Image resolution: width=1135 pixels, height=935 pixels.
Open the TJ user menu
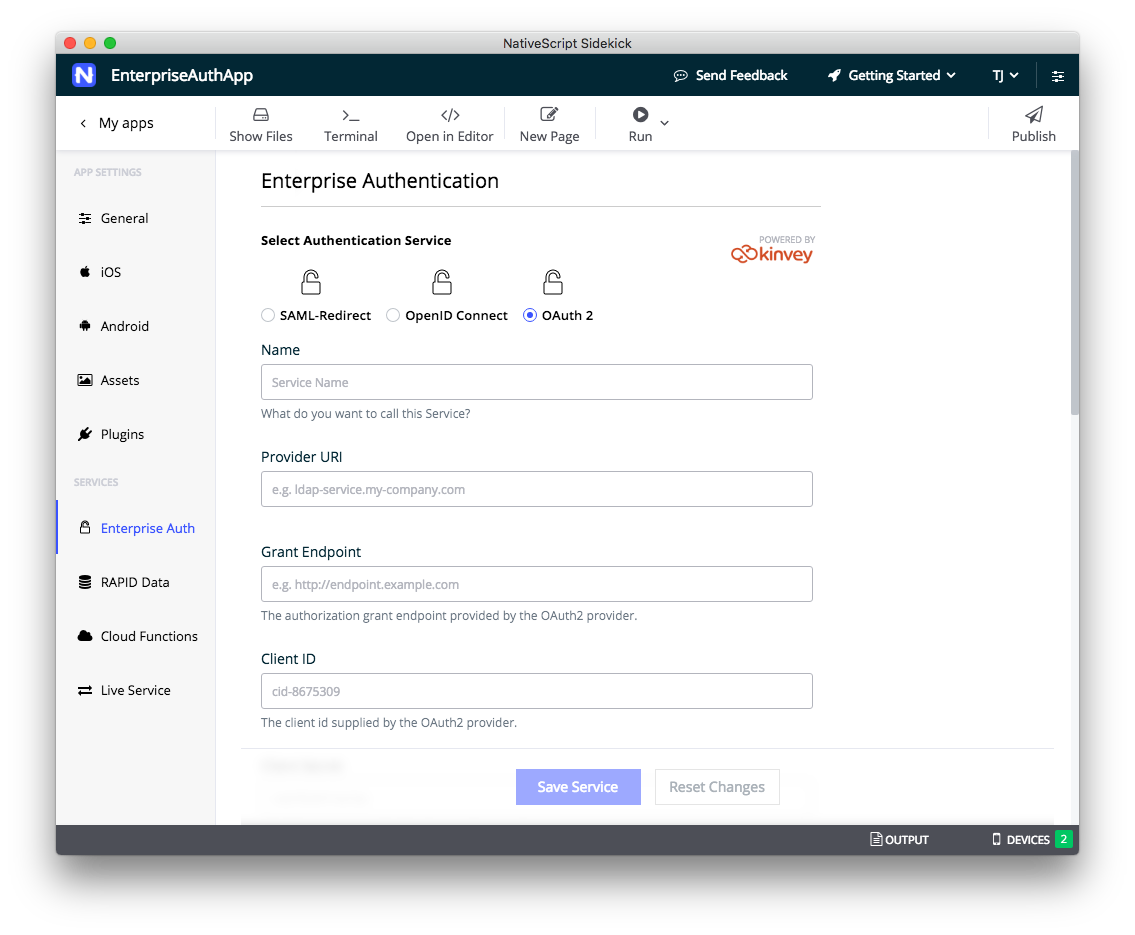click(1005, 75)
